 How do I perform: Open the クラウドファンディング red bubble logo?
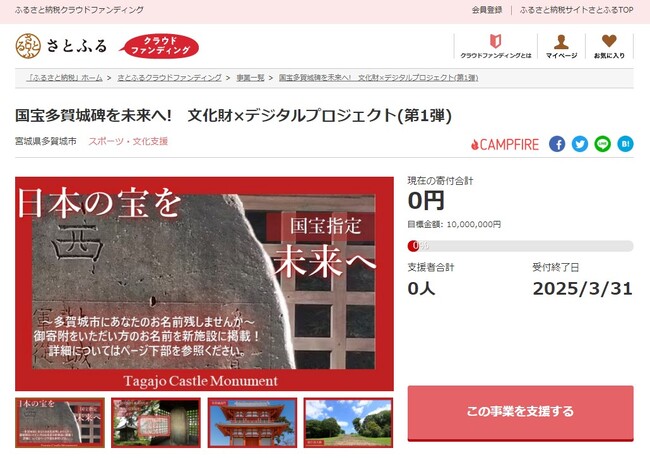(x=159, y=46)
